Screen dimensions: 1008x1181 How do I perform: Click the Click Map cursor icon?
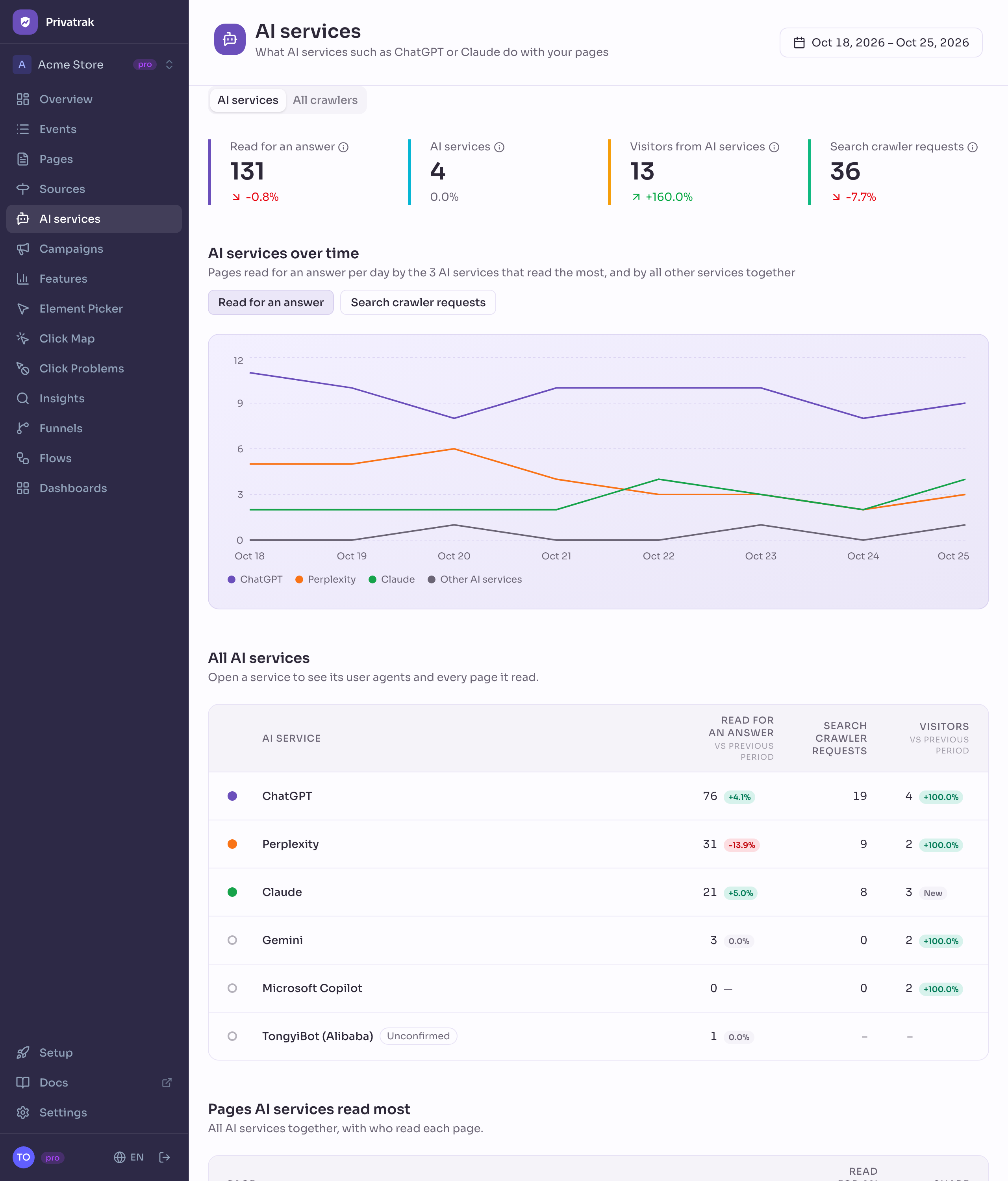(x=23, y=339)
